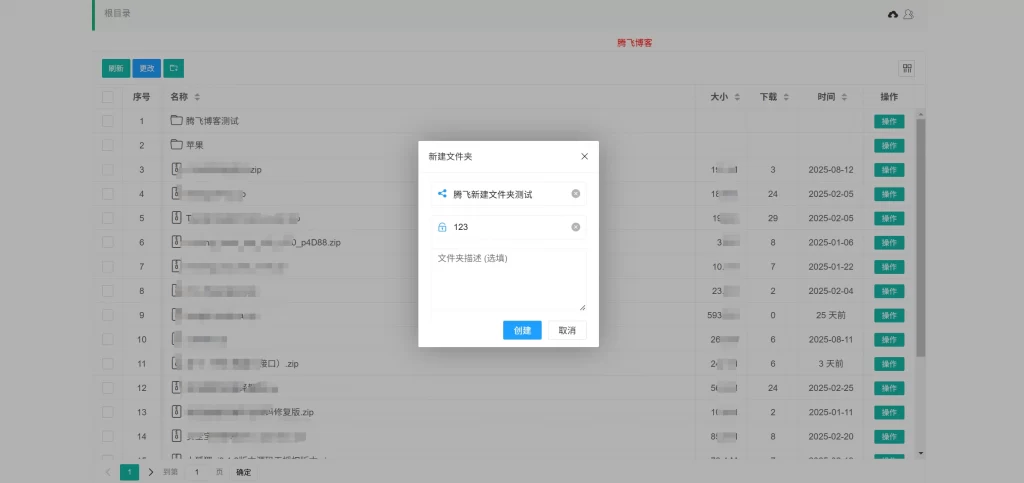Screen dimensions: 1024x483
Task: Click the pagination 确定 button
Action: point(244,472)
